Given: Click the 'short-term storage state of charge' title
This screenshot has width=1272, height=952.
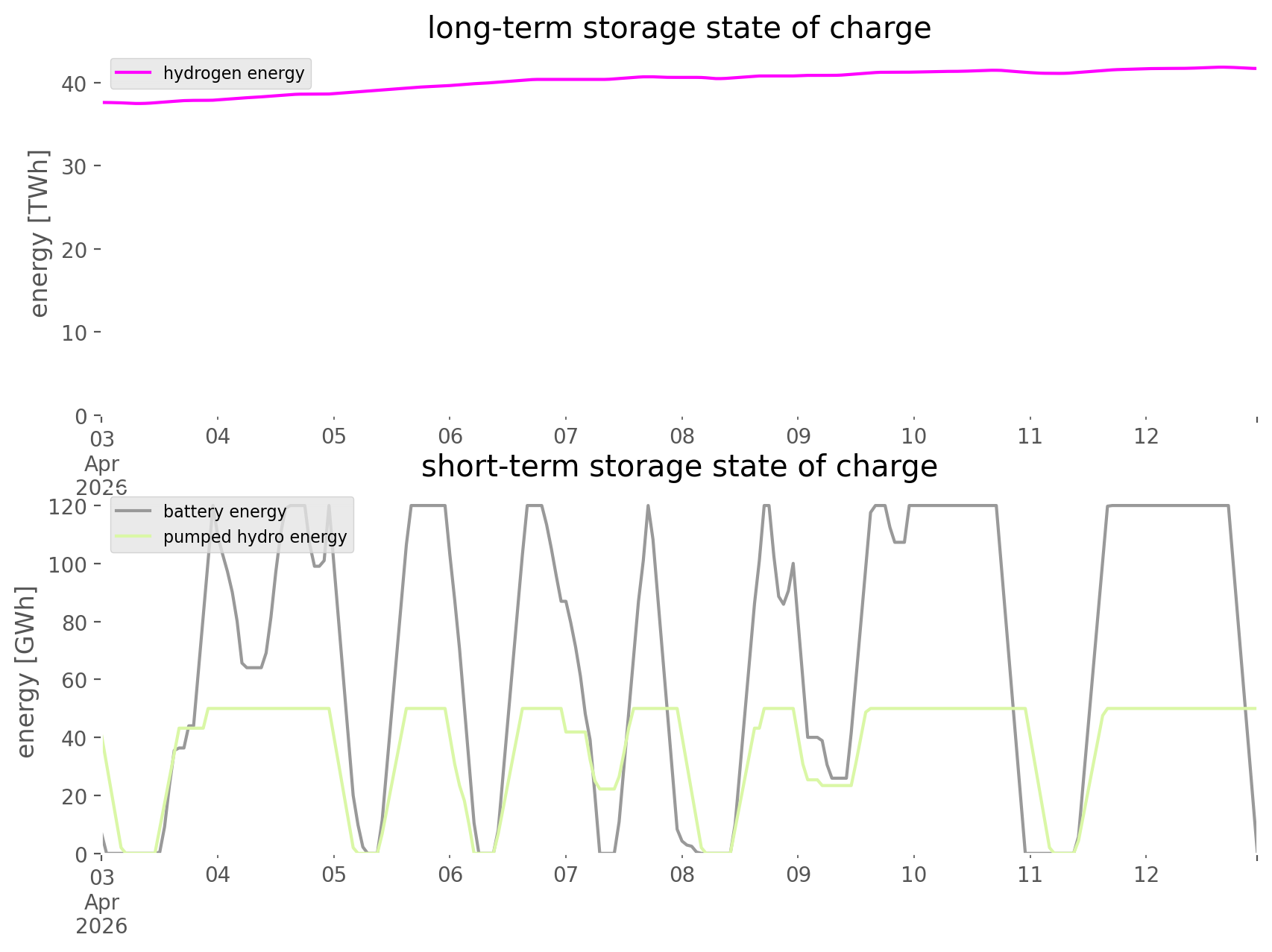Looking at the screenshot, I should (x=678, y=467).
